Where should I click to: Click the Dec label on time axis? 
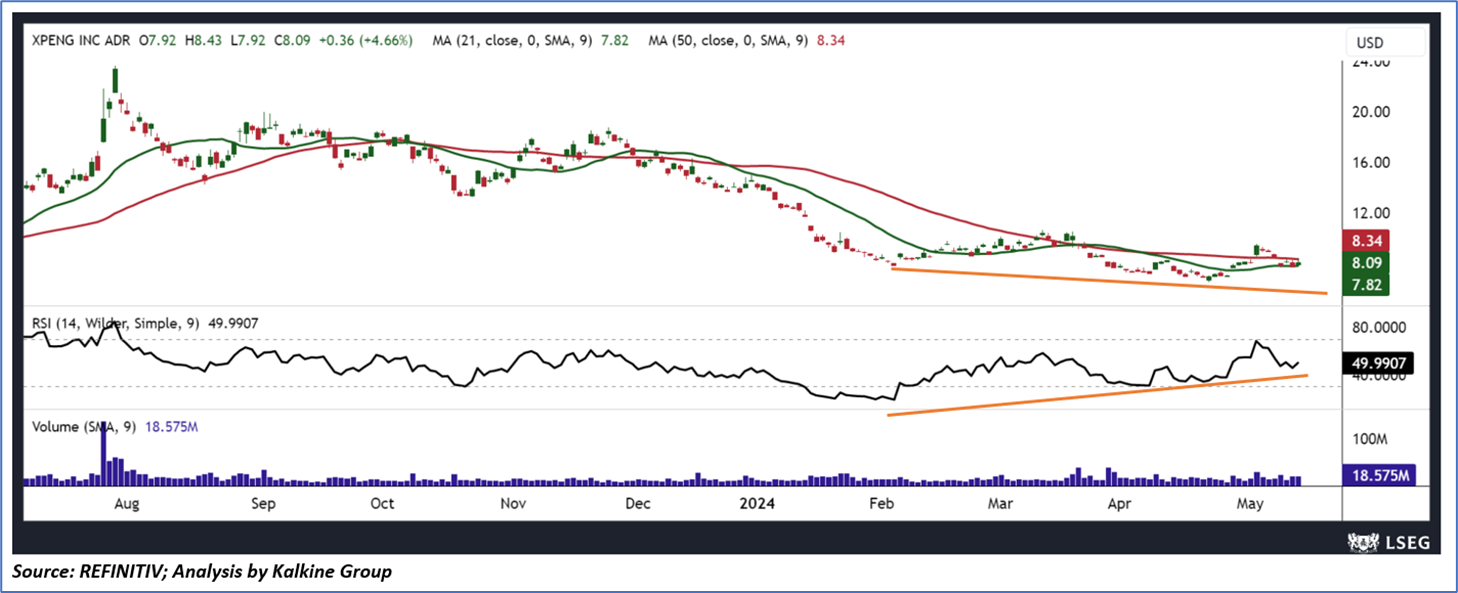638,503
